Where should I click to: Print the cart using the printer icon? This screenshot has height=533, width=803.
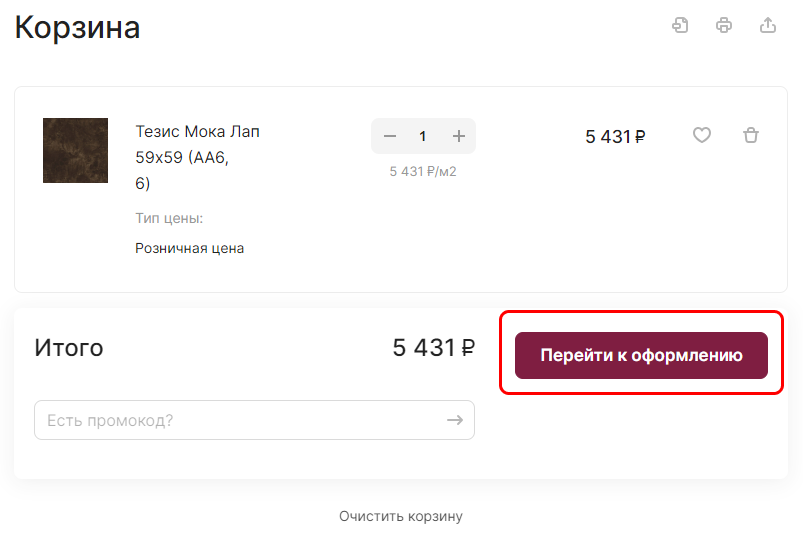tap(724, 26)
